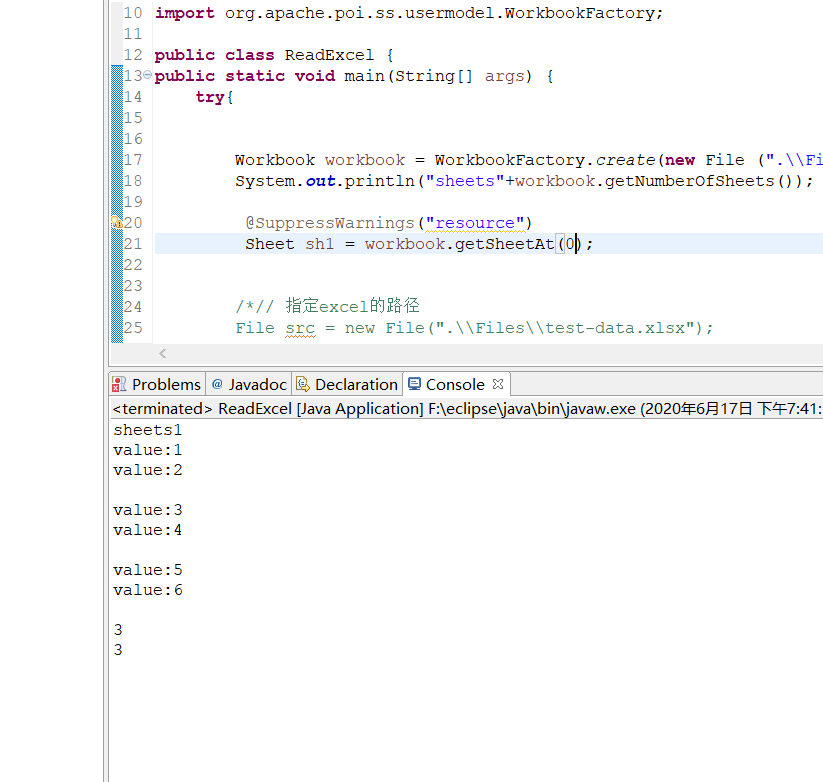Click the red Problems tab icon
The image size is (823, 782).
point(122,384)
